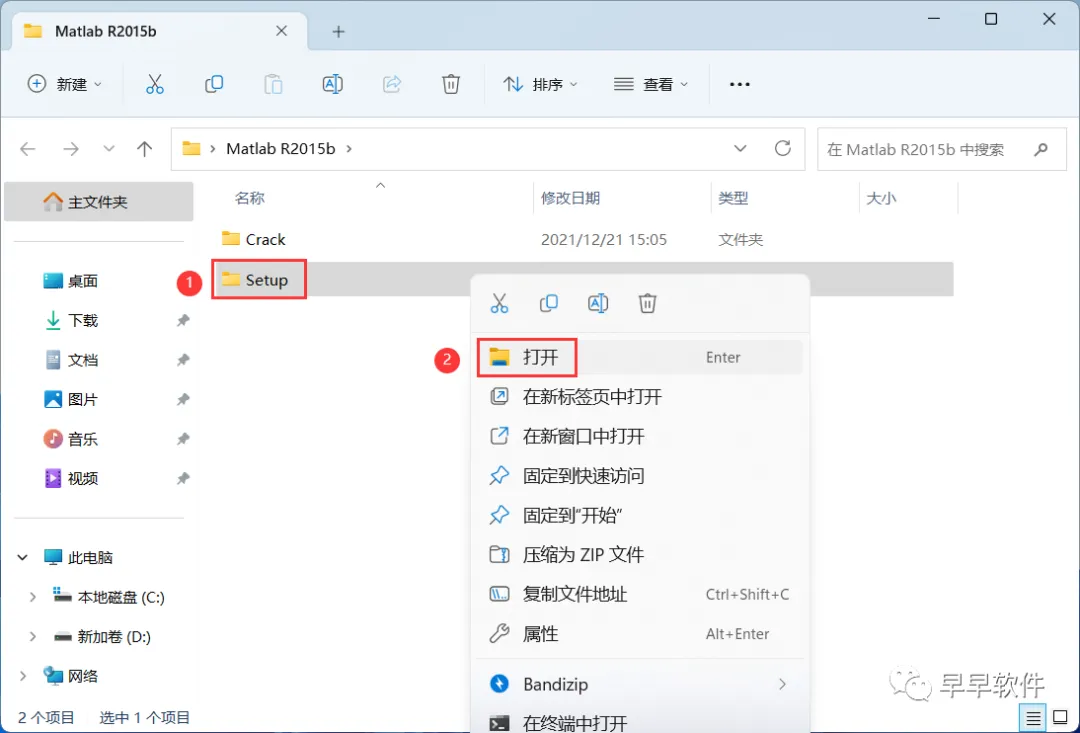Choose 在新标签页中打开
Viewport: 1080px width, 733px height.
click(640, 397)
